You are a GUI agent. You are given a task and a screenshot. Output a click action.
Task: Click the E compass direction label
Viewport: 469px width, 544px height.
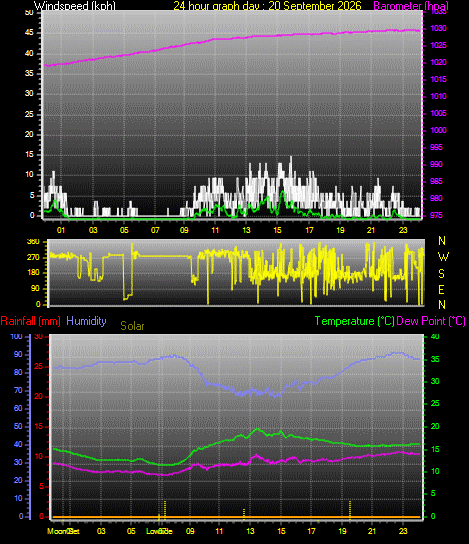(x=441, y=290)
